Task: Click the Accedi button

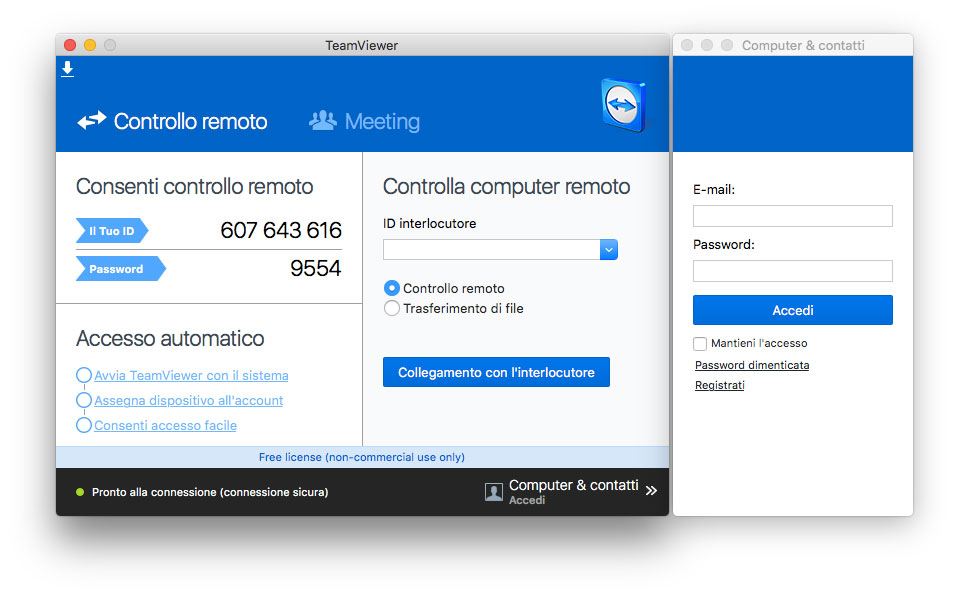Action: [792, 310]
